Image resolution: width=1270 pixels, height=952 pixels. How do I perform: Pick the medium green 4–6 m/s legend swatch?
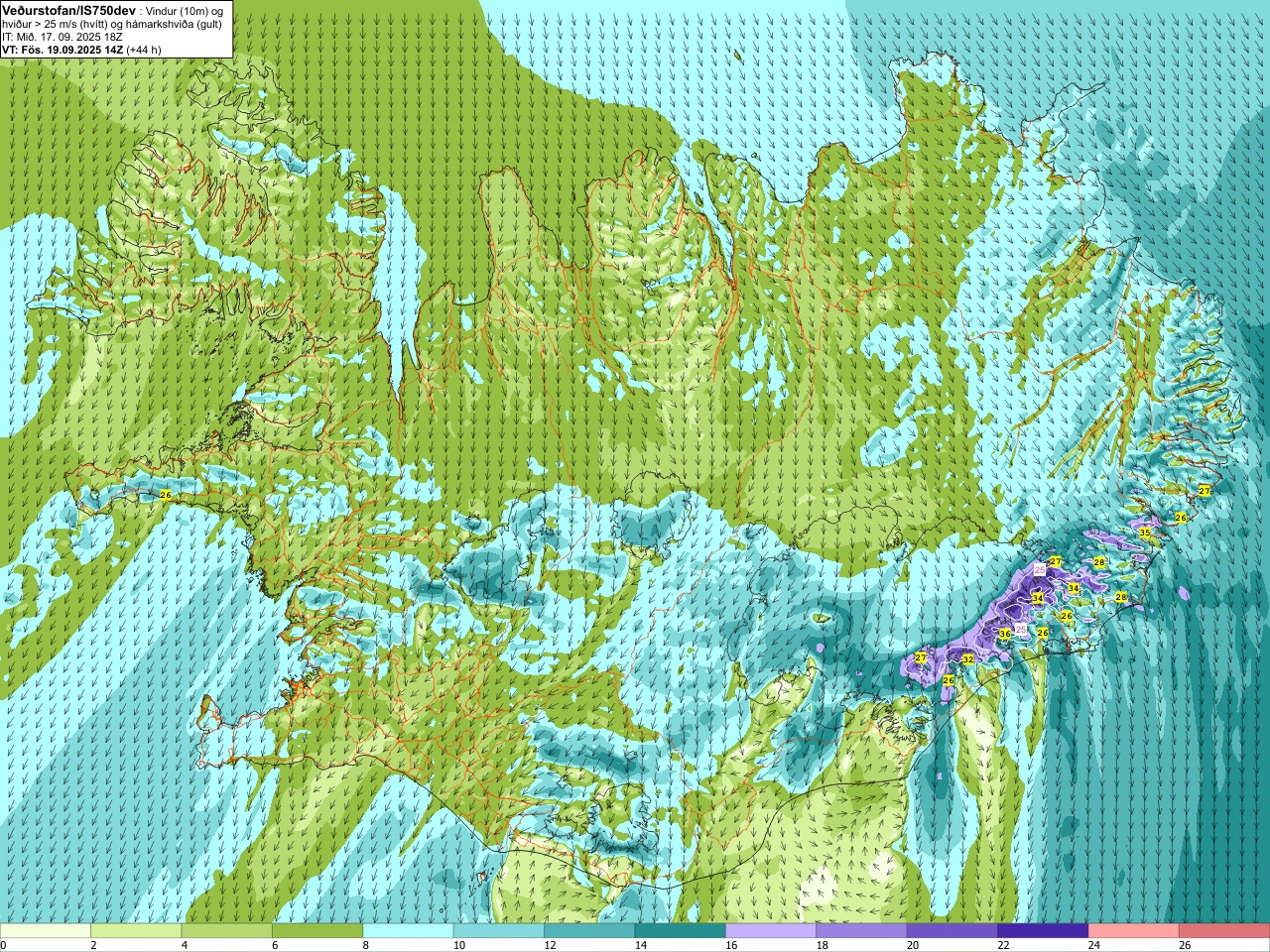226,931
